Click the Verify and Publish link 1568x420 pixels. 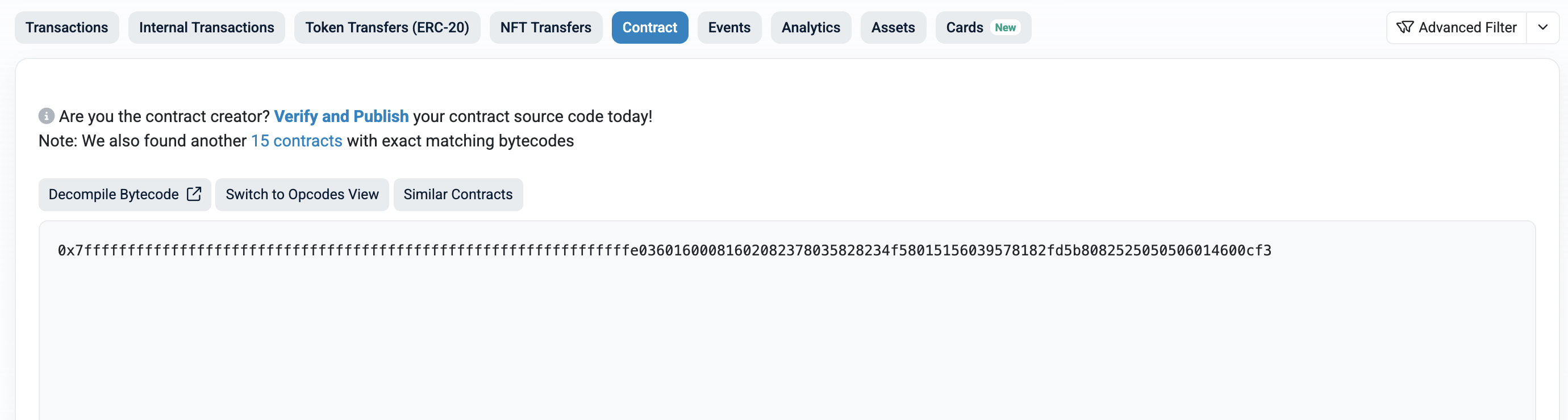click(341, 116)
